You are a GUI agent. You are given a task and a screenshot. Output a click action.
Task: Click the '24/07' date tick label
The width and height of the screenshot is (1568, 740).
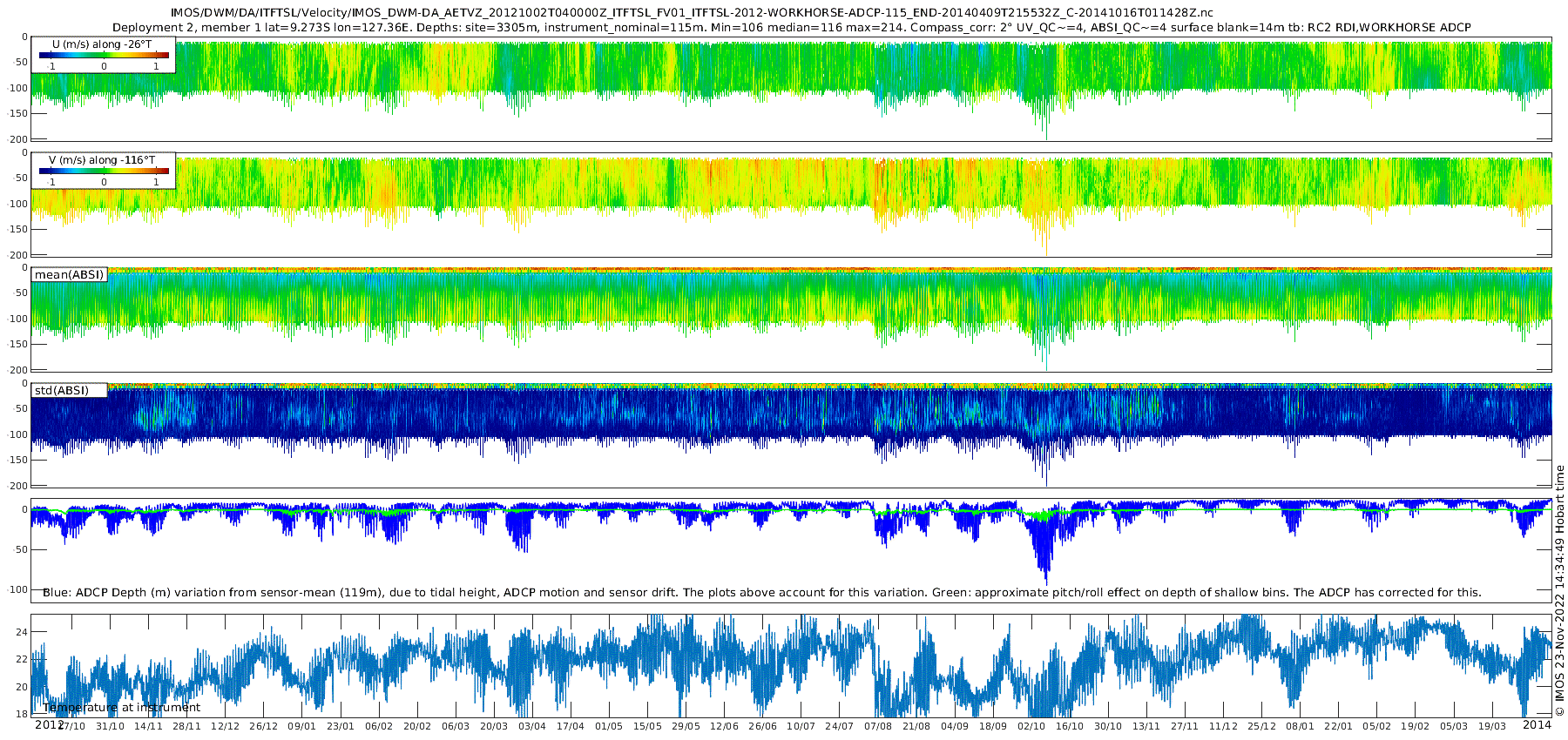pos(839,726)
